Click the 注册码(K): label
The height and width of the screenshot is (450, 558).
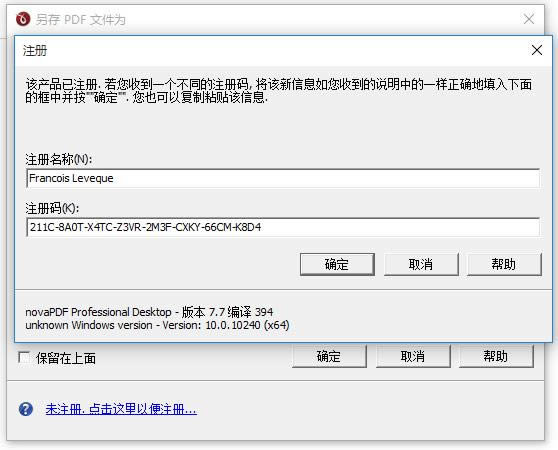tap(52, 208)
